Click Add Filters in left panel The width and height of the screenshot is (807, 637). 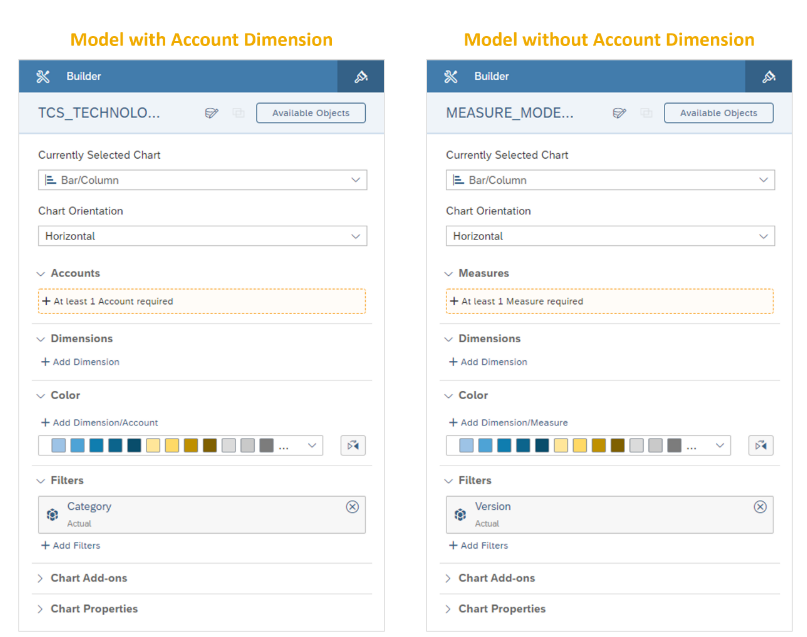pos(71,545)
